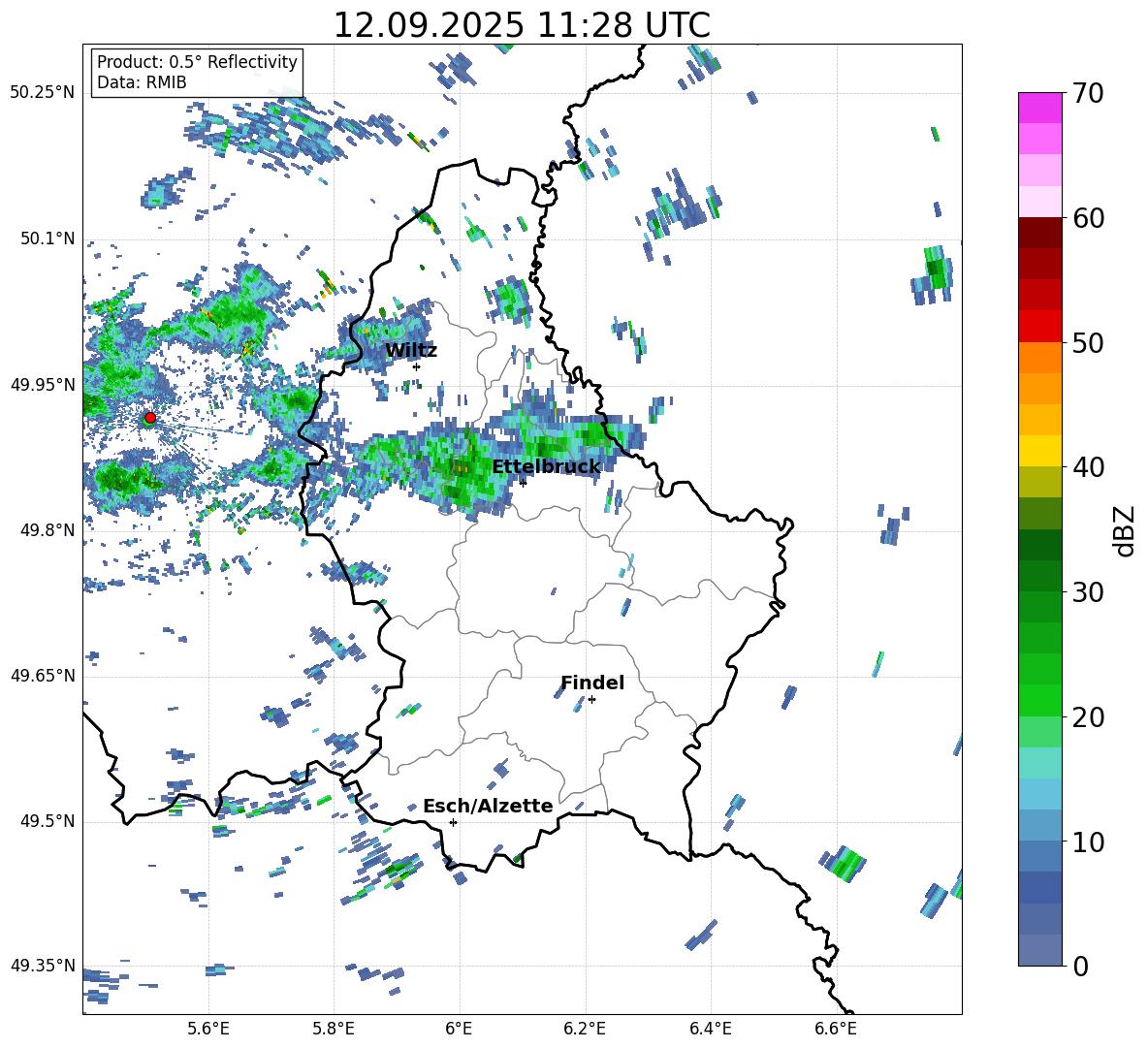
Task: Click the Wiltz station cross marker
Action: (417, 366)
